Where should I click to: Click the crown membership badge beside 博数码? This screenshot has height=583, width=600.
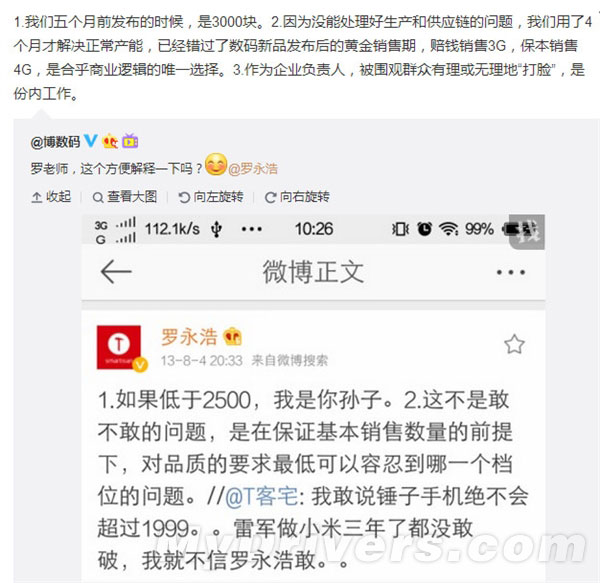tap(110, 141)
